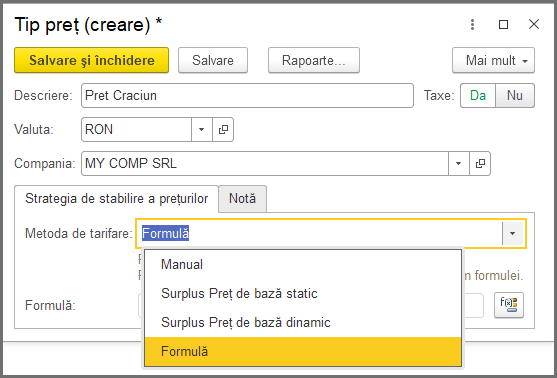557x378 pixels.
Task: Open the three-dot options menu in the title bar
Action: (472, 25)
